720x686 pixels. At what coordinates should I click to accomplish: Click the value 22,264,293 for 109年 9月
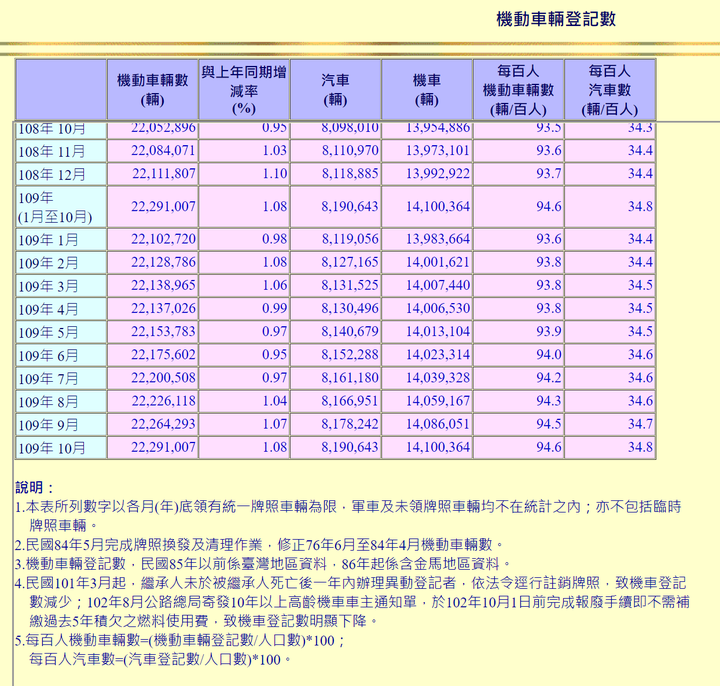(163, 424)
